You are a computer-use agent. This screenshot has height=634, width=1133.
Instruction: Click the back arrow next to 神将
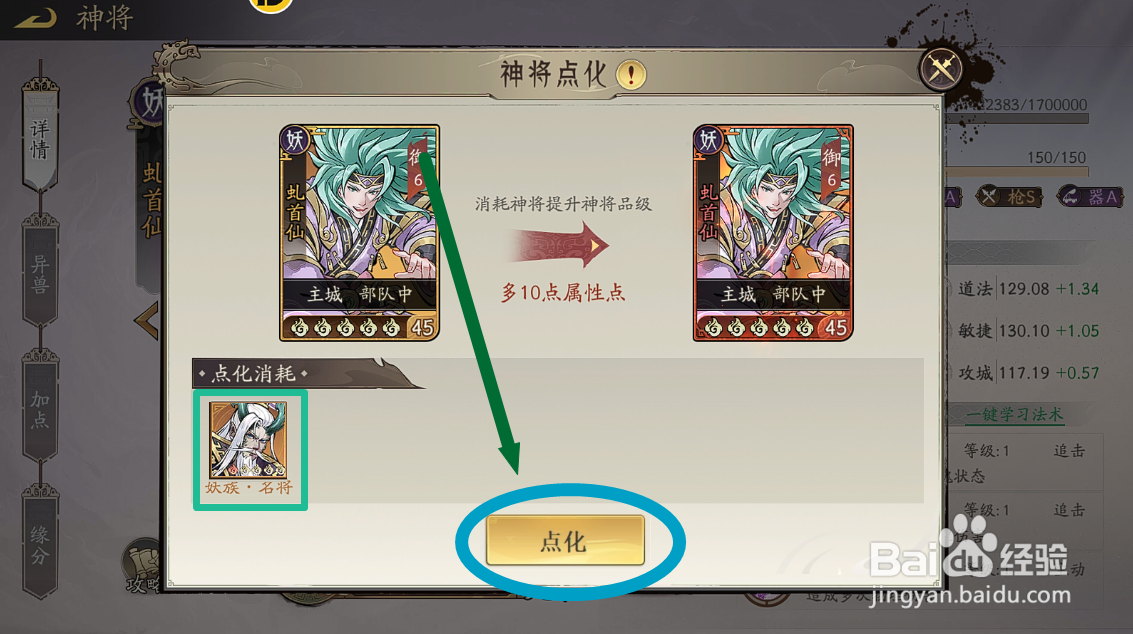coord(35,17)
